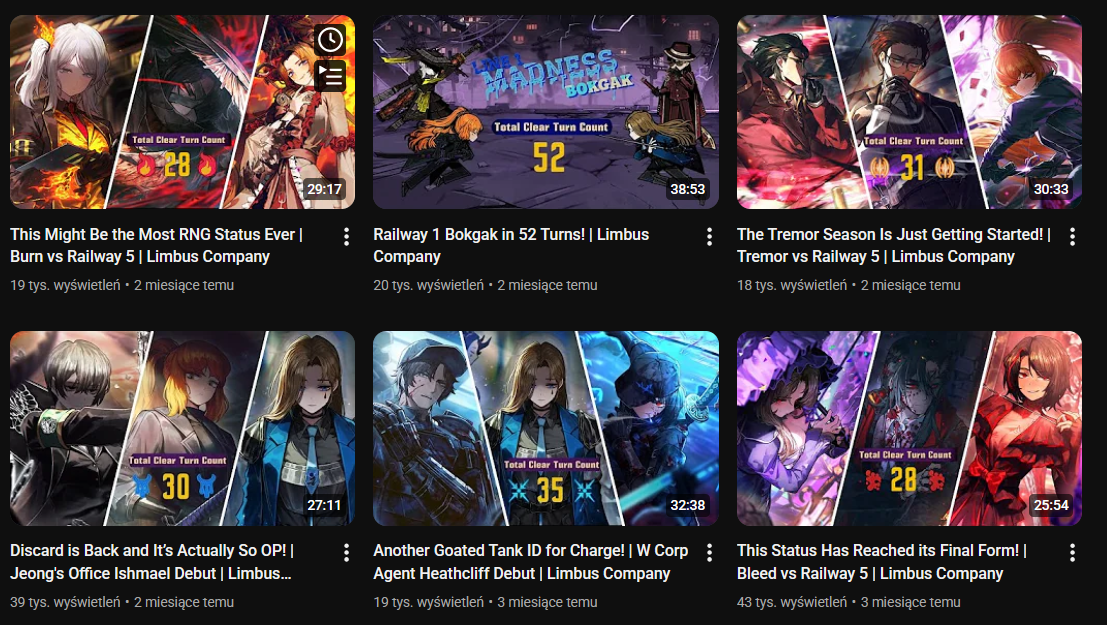Open the Burn vs Railway 5 thumbnail
Screen dimensions: 1107x625
tap(182, 112)
